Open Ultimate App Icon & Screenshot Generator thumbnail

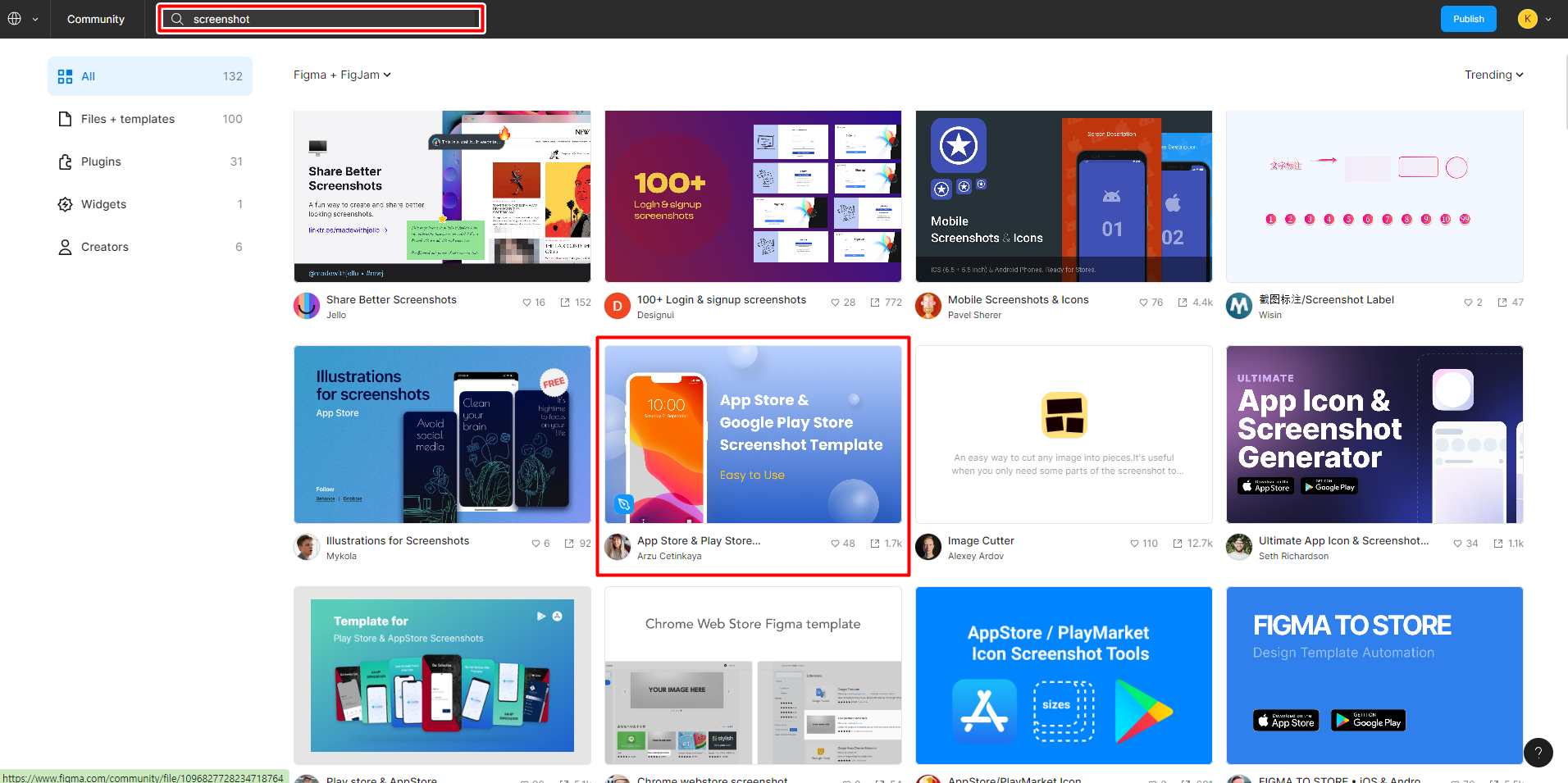pos(1374,435)
